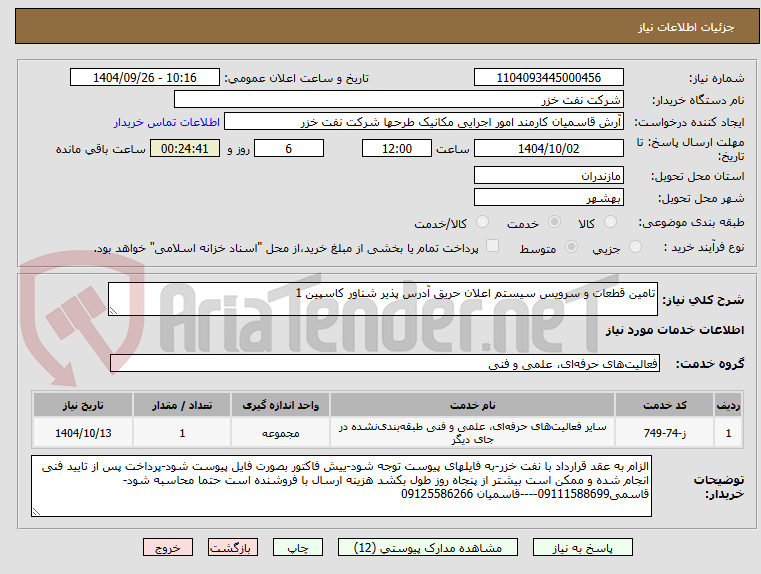
Task: Click the شماره نیاز field 1104093445000456
Action: (x=548, y=77)
